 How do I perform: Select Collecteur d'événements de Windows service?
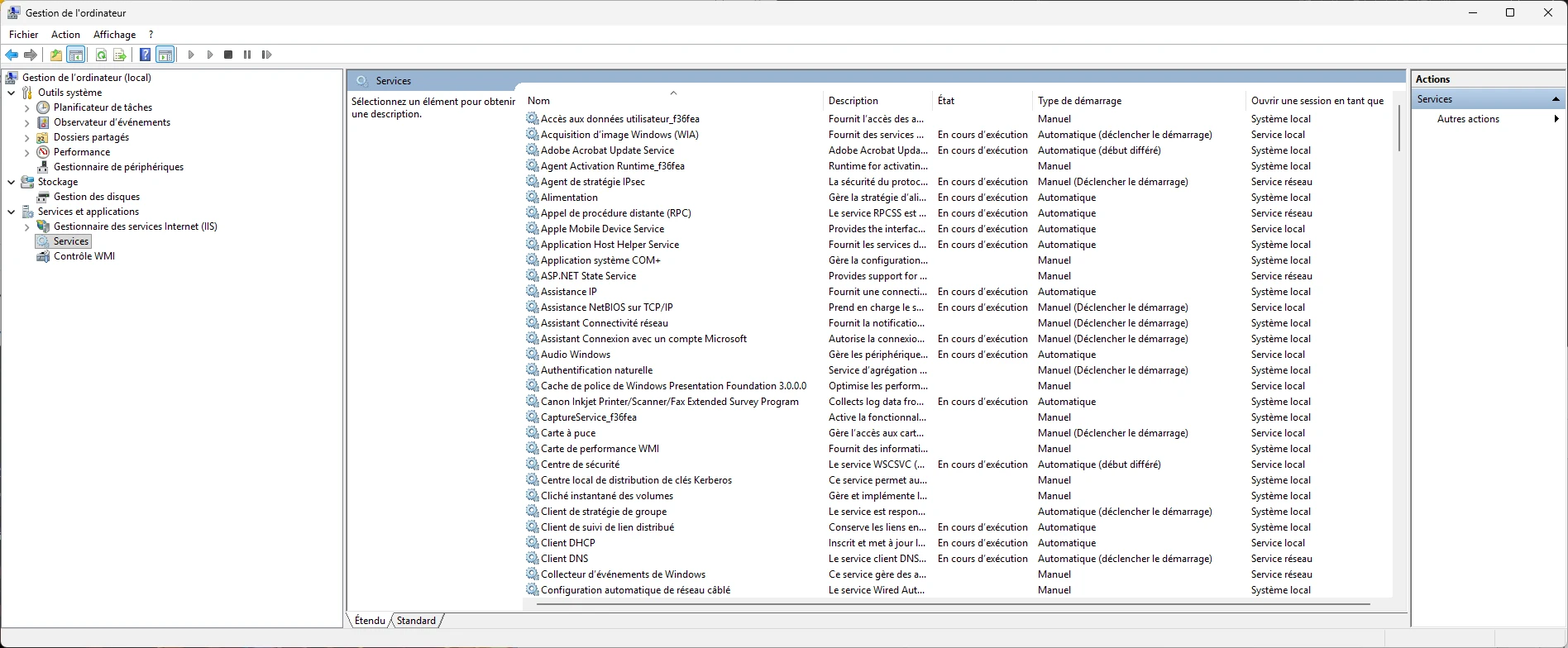coord(958,574)
